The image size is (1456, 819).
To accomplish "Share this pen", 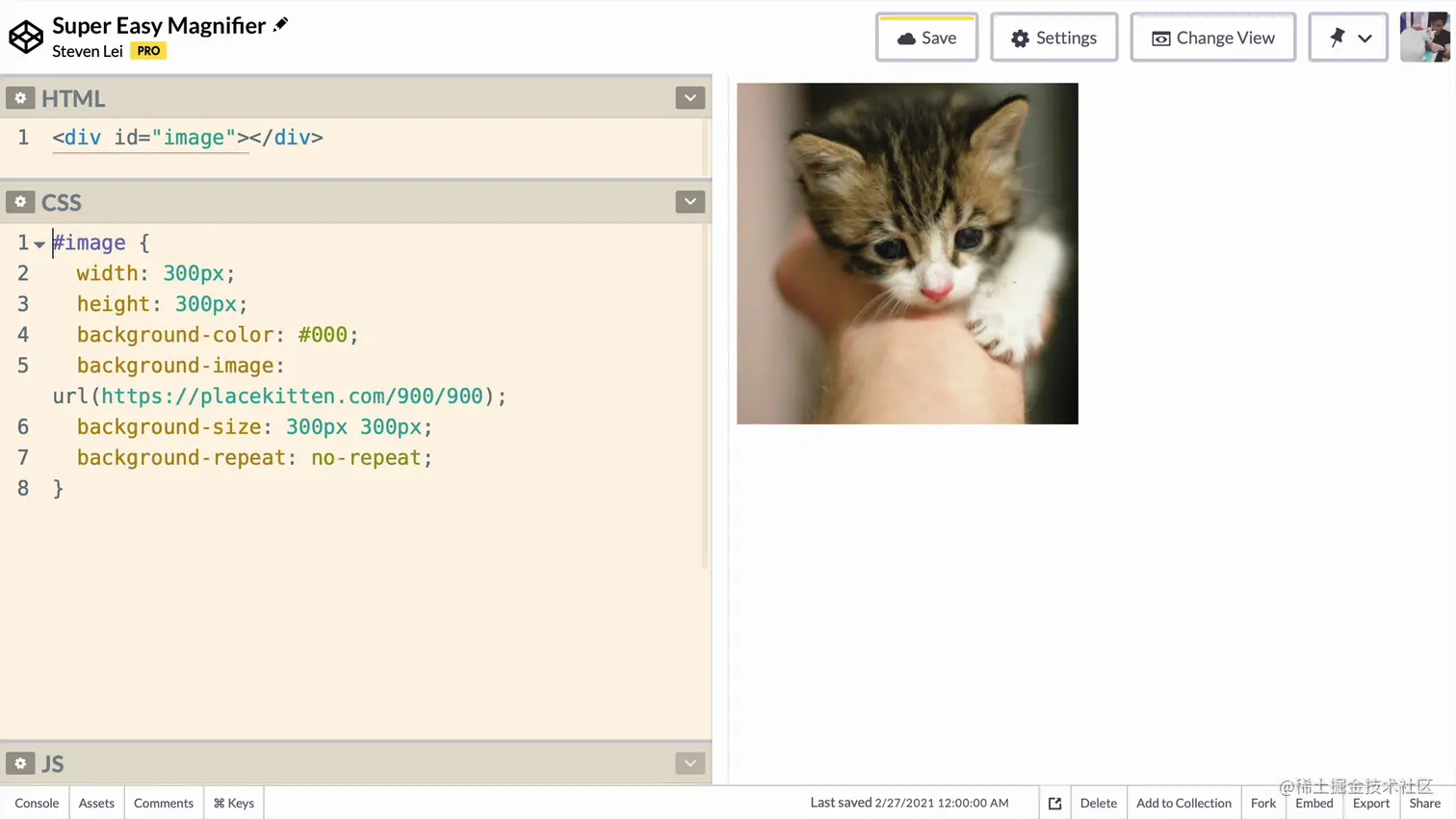I will point(1424,803).
